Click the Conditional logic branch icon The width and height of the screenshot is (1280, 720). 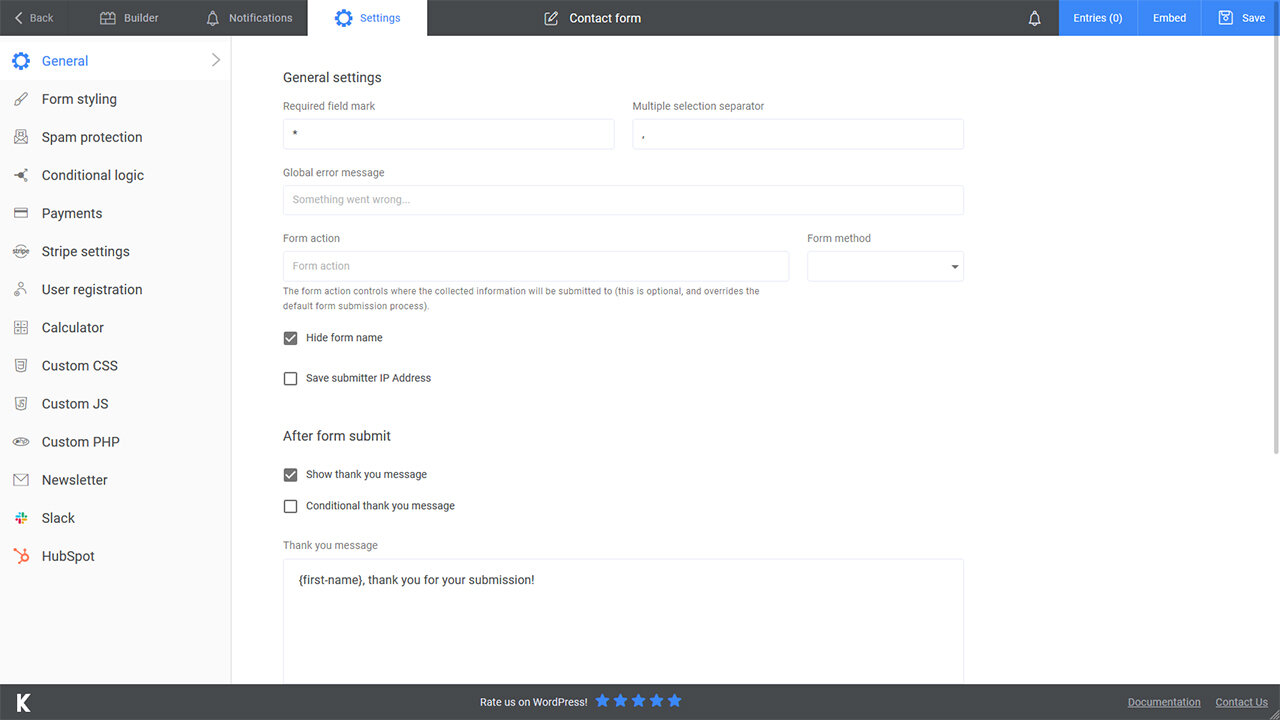[21, 175]
